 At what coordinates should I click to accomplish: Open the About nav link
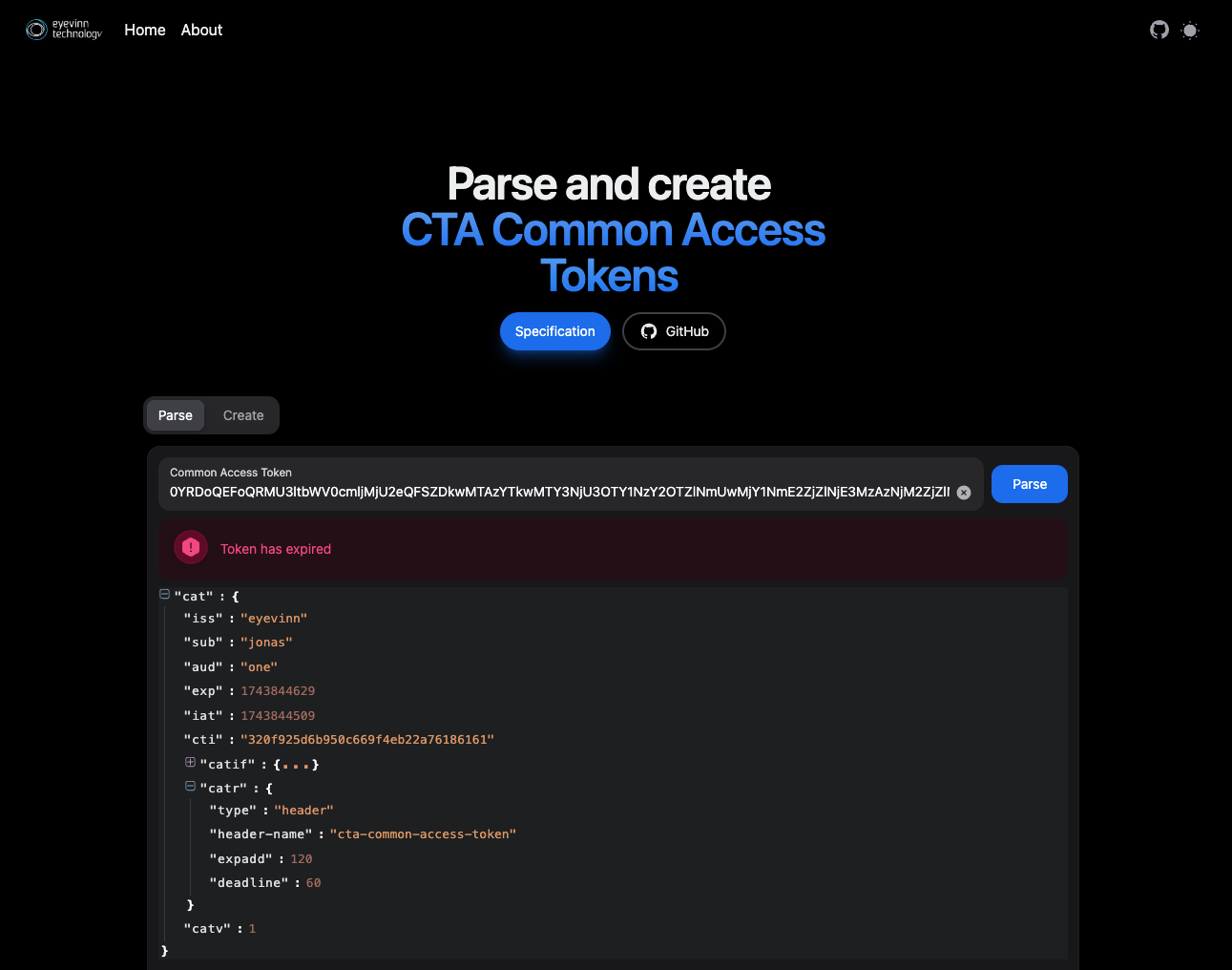(x=201, y=30)
